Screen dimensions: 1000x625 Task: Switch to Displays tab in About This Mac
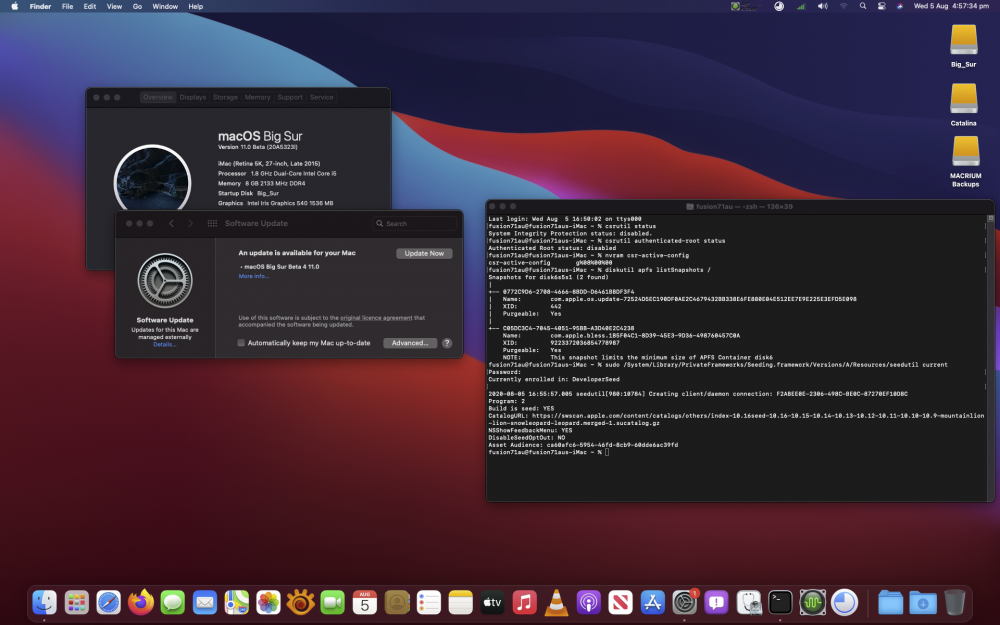(x=193, y=98)
